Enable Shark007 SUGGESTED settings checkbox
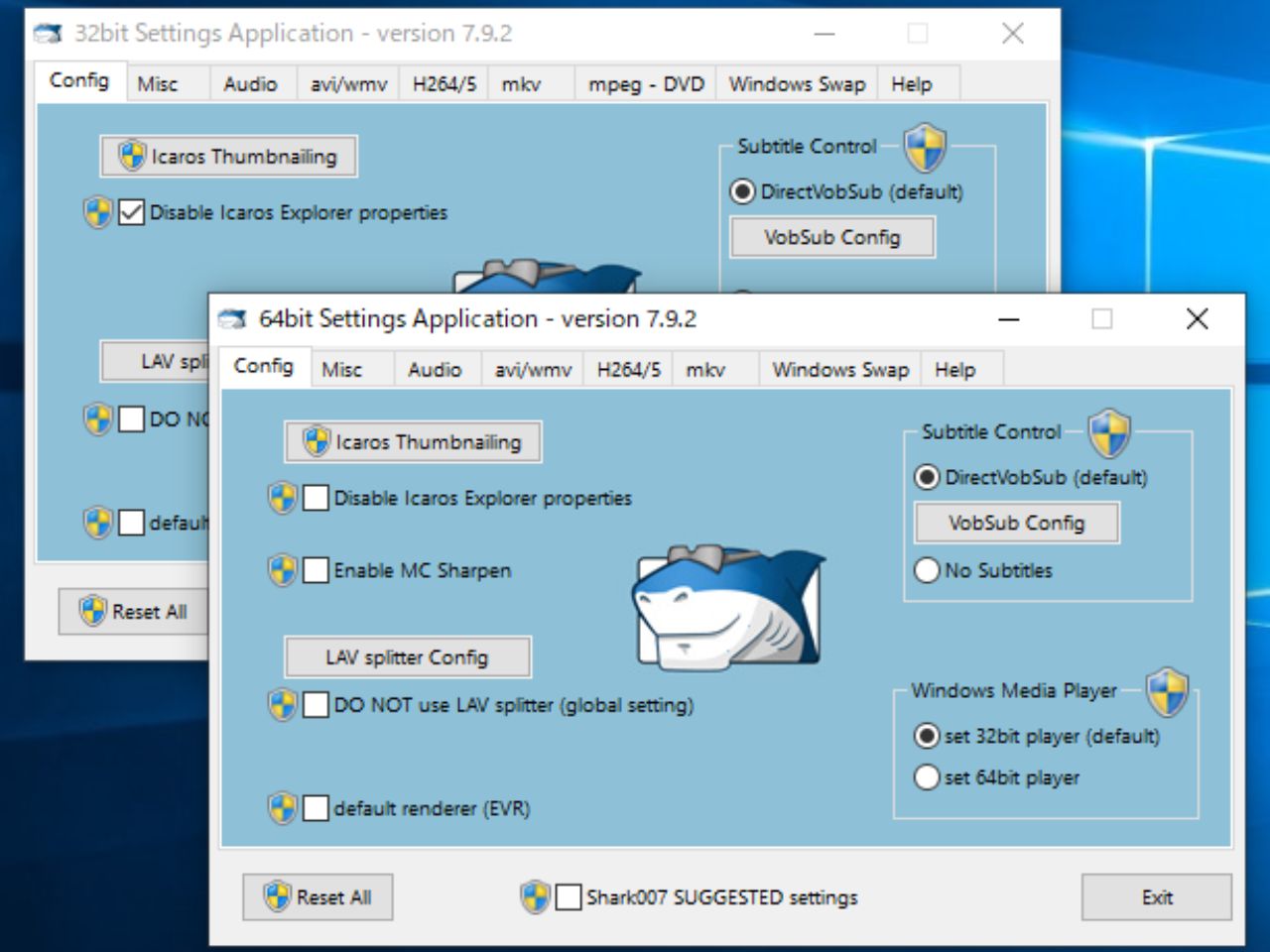The width and height of the screenshot is (1270, 952). coord(569,897)
